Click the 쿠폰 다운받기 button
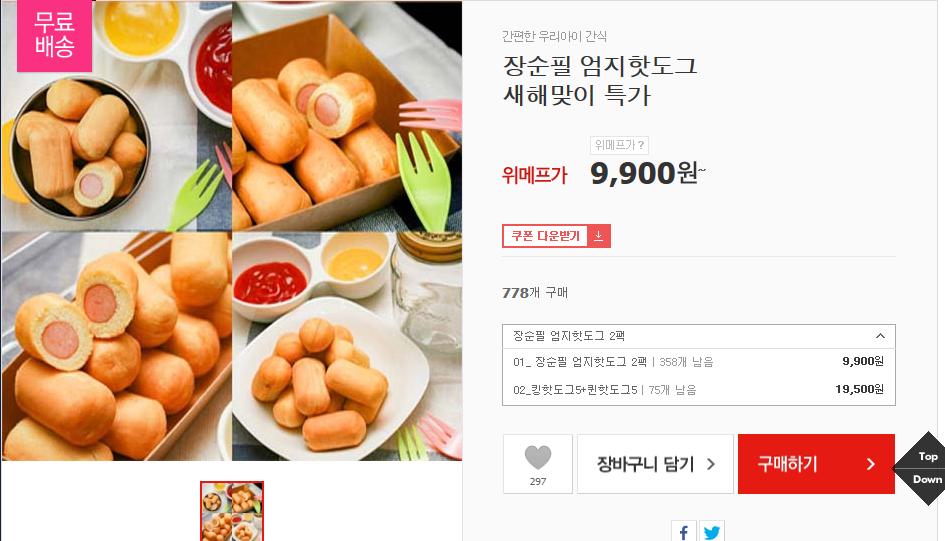The height and width of the screenshot is (541, 945). point(556,236)
